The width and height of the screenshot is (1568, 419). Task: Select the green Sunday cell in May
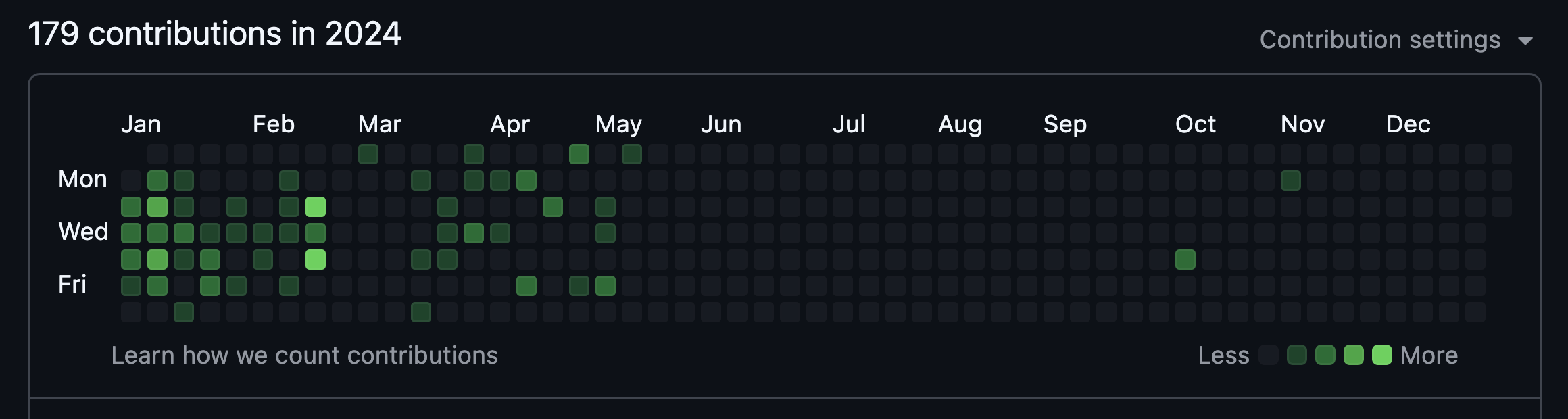[x=631, y=154]
